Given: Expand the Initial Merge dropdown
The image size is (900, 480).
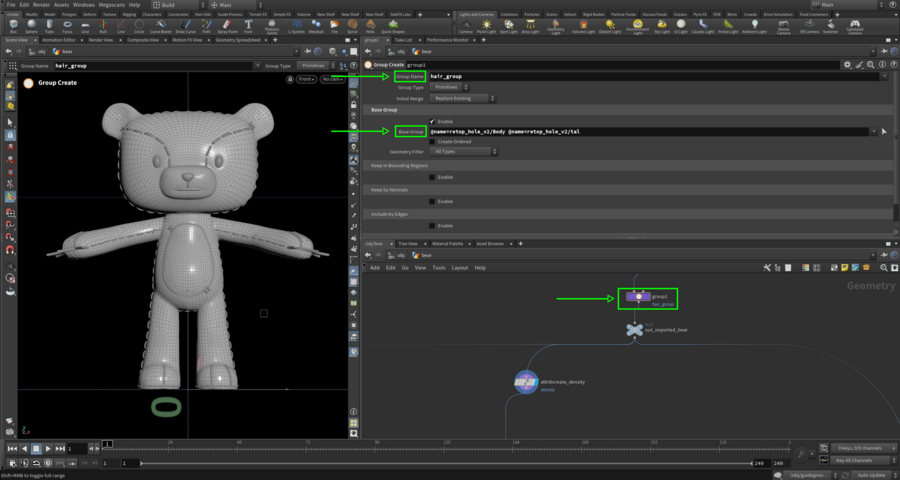Looking at the screenshot, I should point(463,98).
